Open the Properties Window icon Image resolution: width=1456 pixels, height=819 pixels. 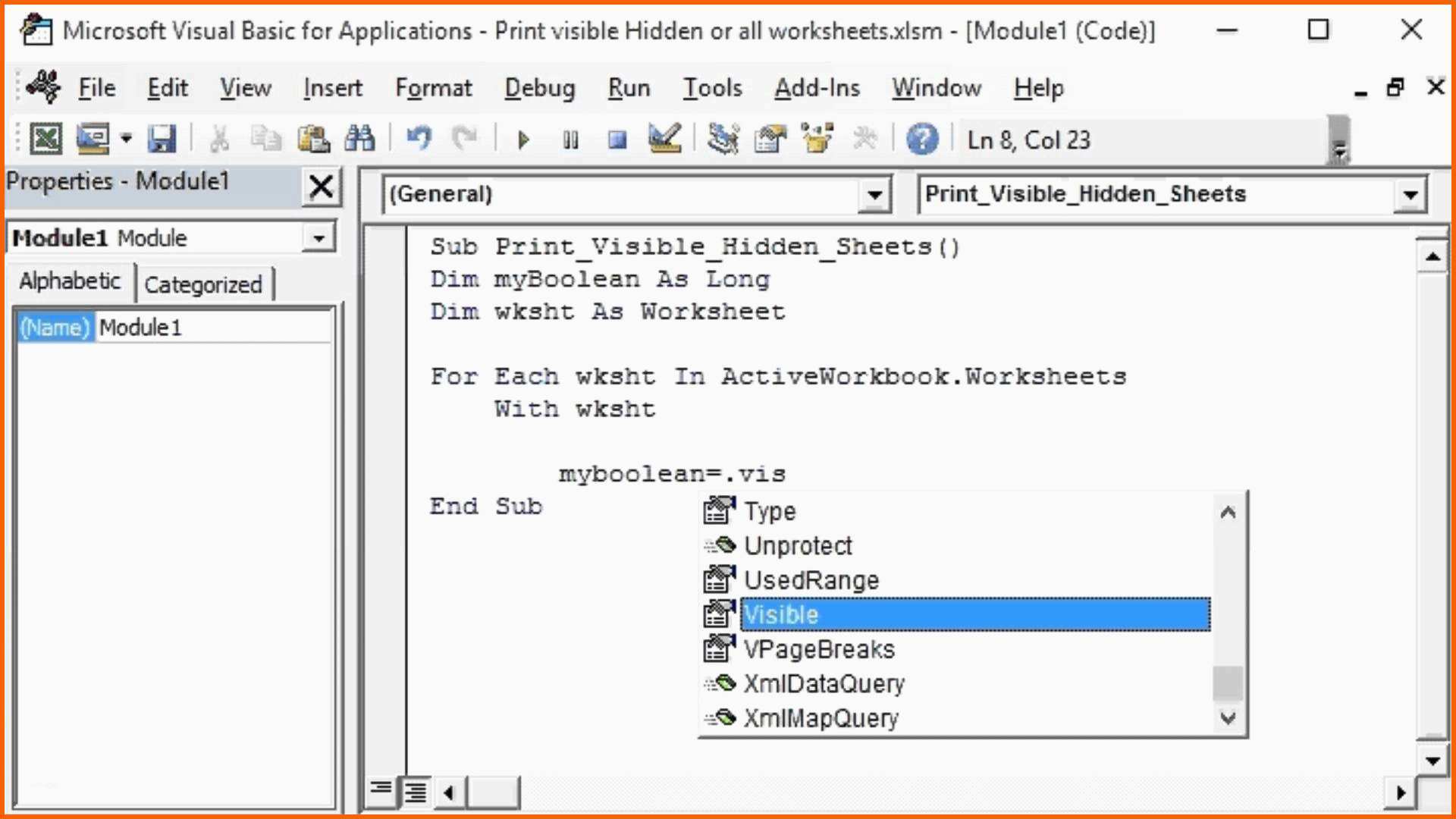(770, 139)
